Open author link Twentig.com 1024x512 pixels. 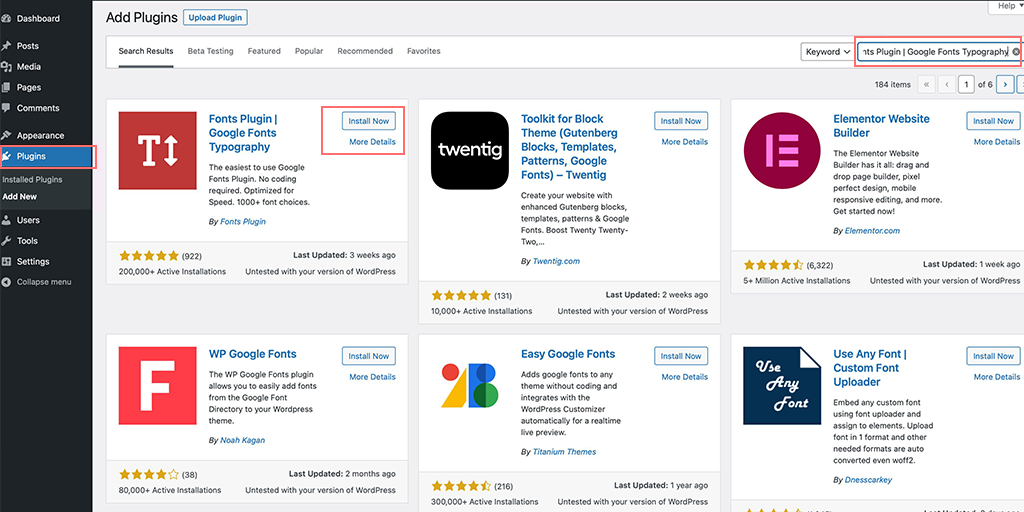pyautogui.click(x=556, y=261)
